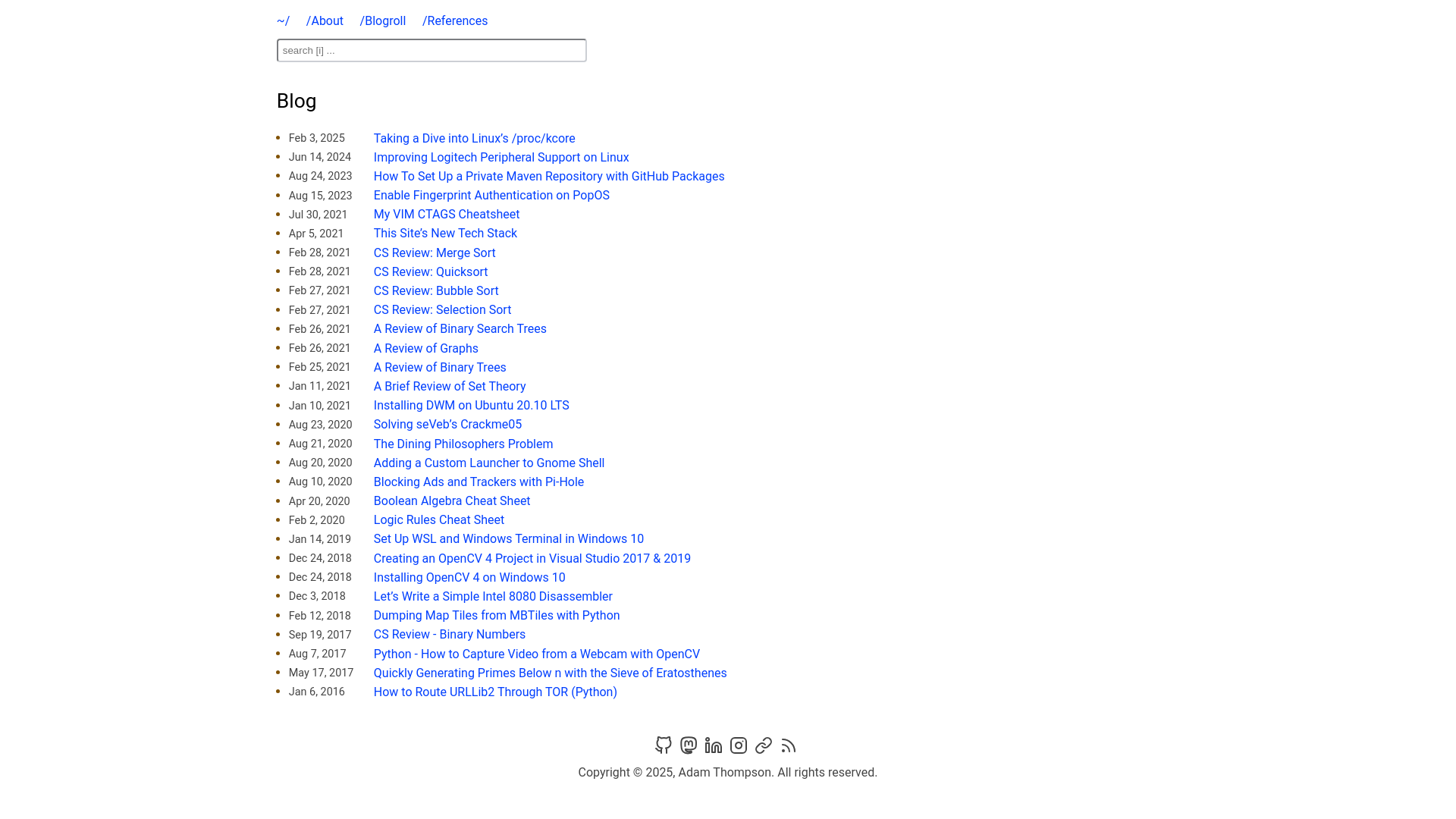This screenshot has height=819, width=1456.
Task: Open the GitHub profile icon
Action: click(664, 745)
